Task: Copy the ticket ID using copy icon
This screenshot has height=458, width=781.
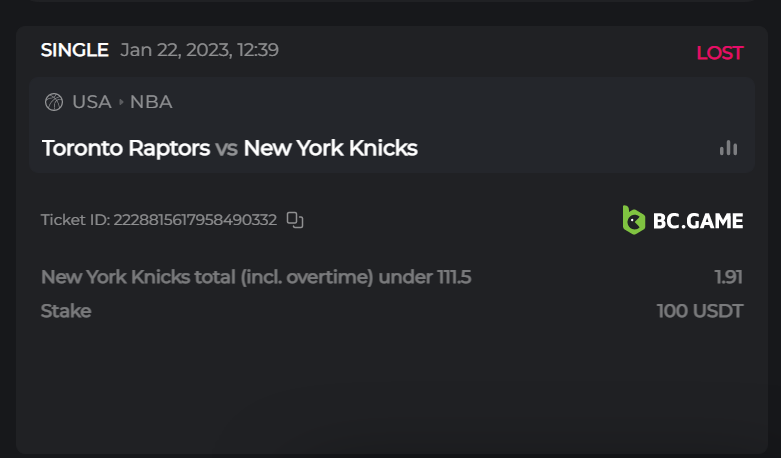Action: (x=295, y=220)
